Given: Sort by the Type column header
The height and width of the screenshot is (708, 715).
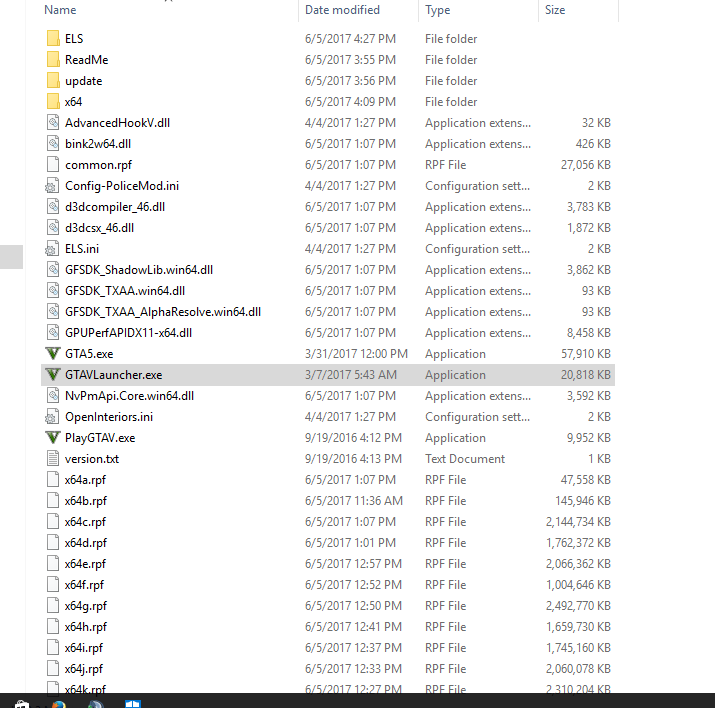Looking at the screenshot, I should pos(437,10).
